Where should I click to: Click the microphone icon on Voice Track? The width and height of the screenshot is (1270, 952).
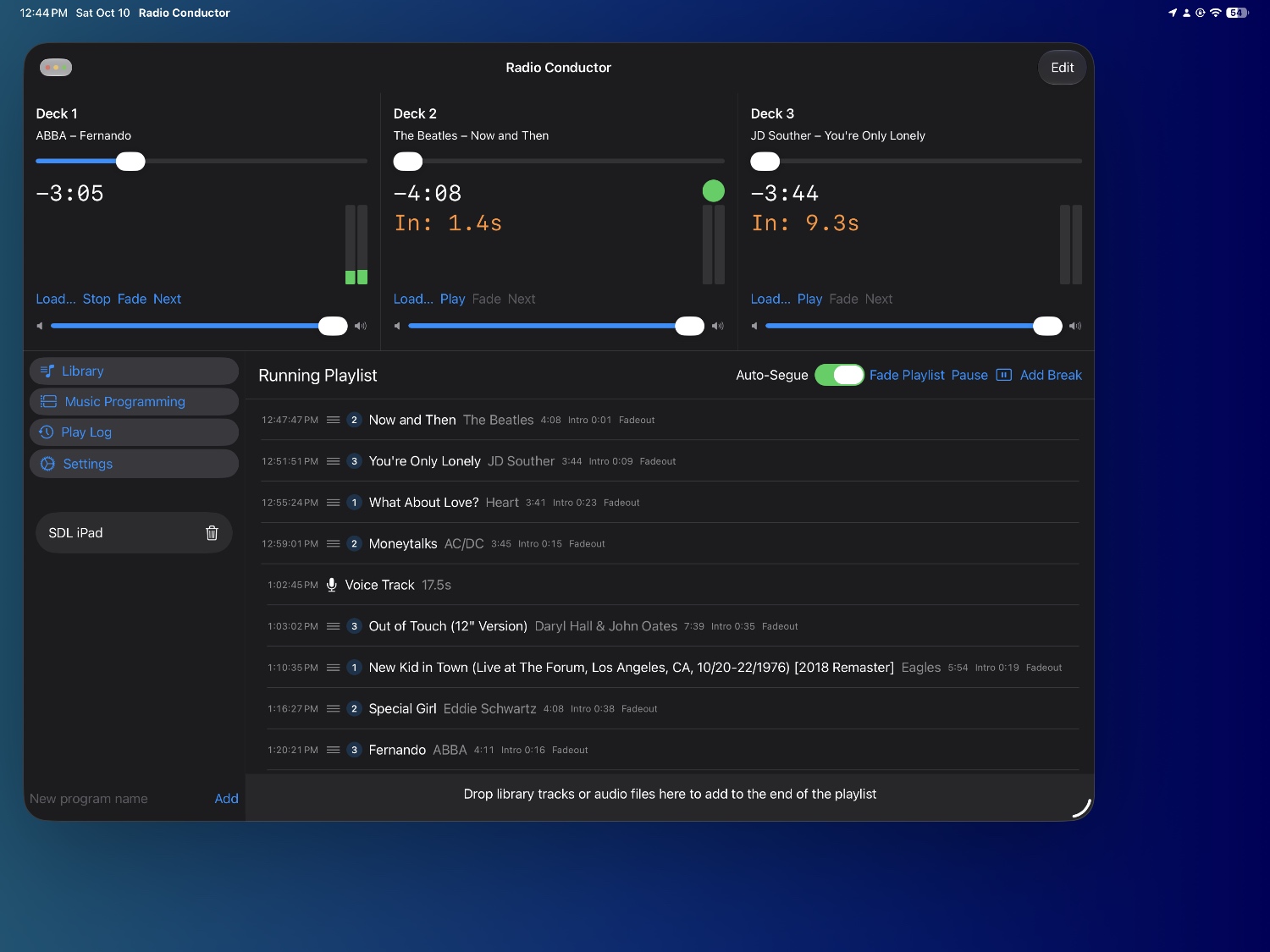[332, 585]
